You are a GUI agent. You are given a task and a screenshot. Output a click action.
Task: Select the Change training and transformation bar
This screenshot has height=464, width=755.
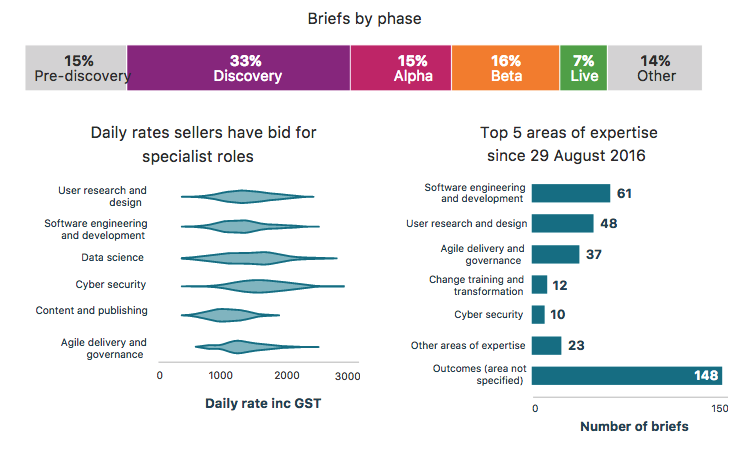[539, 285]
